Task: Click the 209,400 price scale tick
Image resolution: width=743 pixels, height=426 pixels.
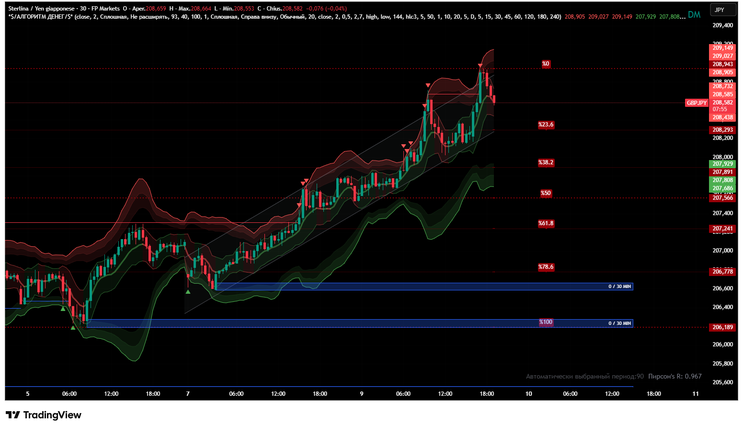Action: (x=722, y=26)
